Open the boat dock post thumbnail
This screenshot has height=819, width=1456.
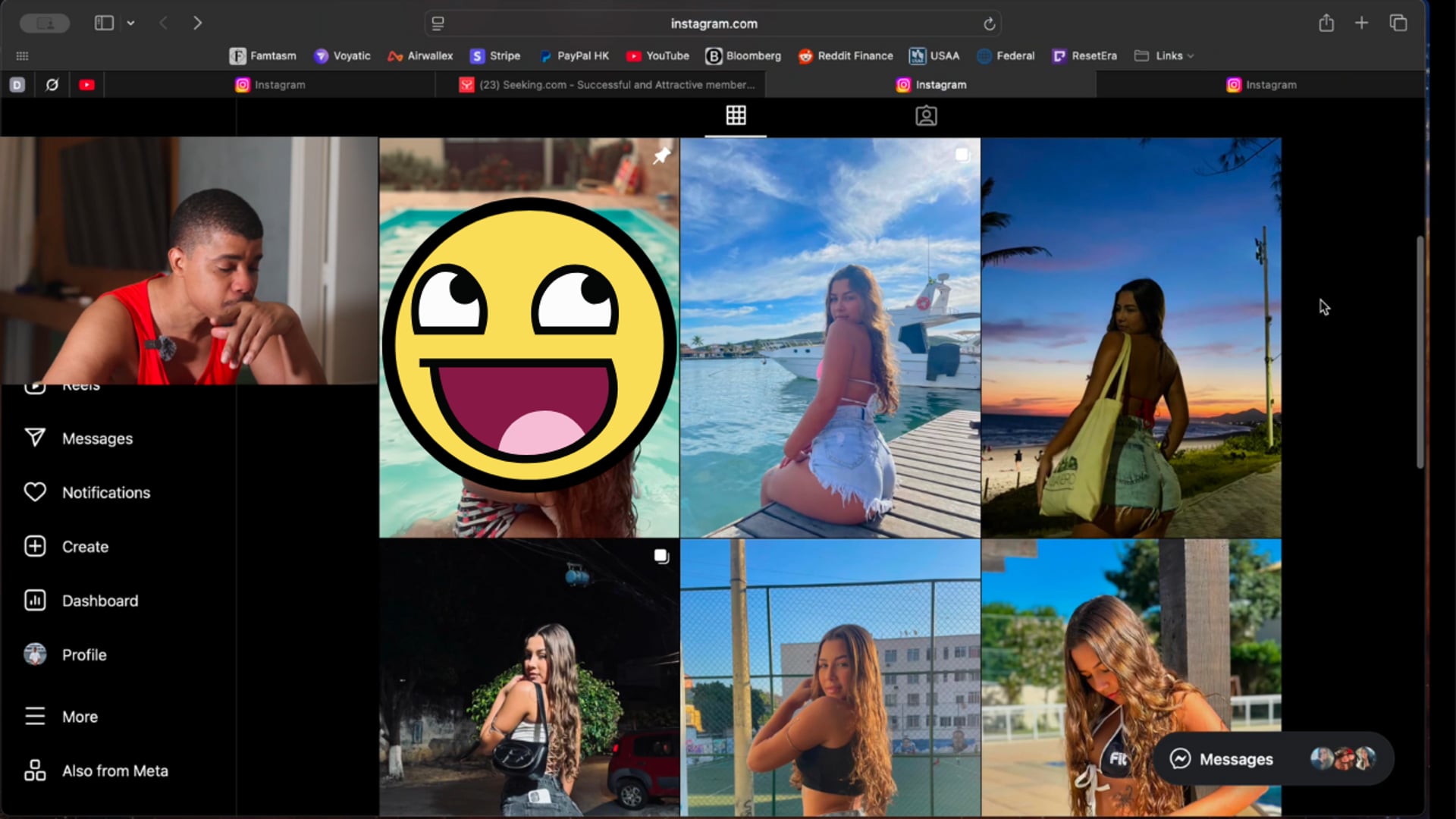pyautogui.click(x=830, y=337)
